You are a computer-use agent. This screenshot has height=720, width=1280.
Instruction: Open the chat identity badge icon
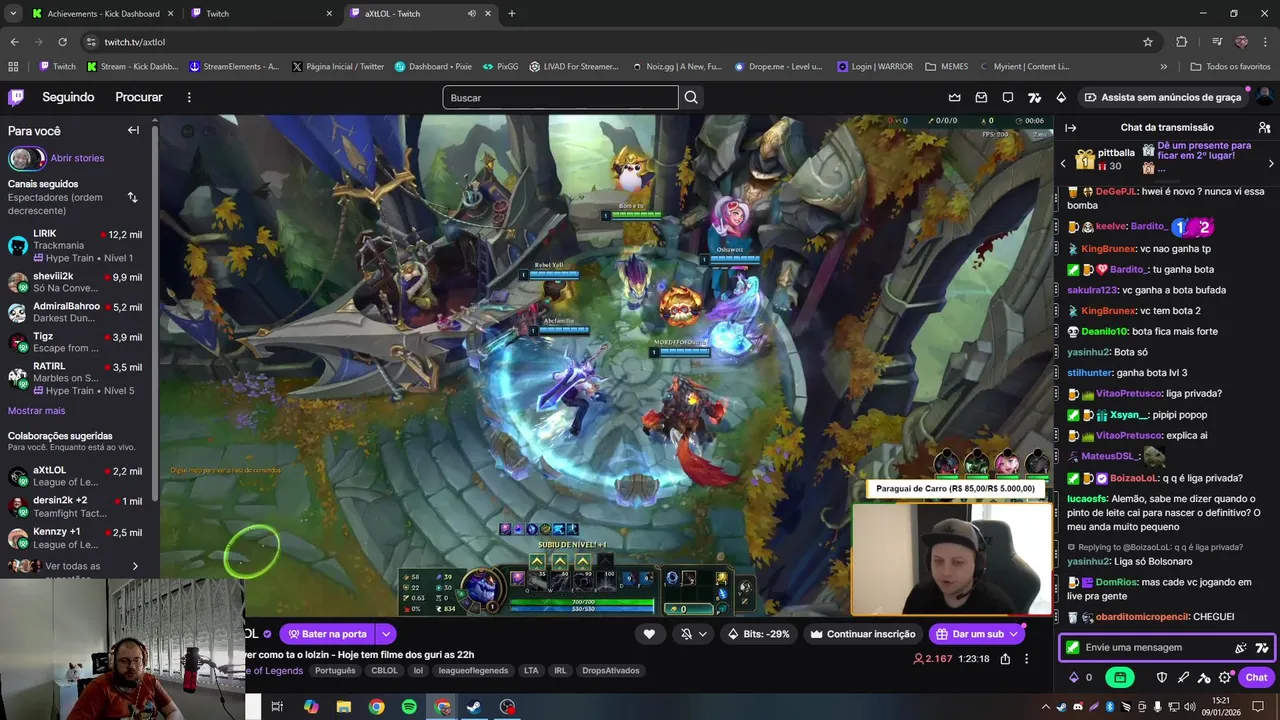coord(1073,647)
